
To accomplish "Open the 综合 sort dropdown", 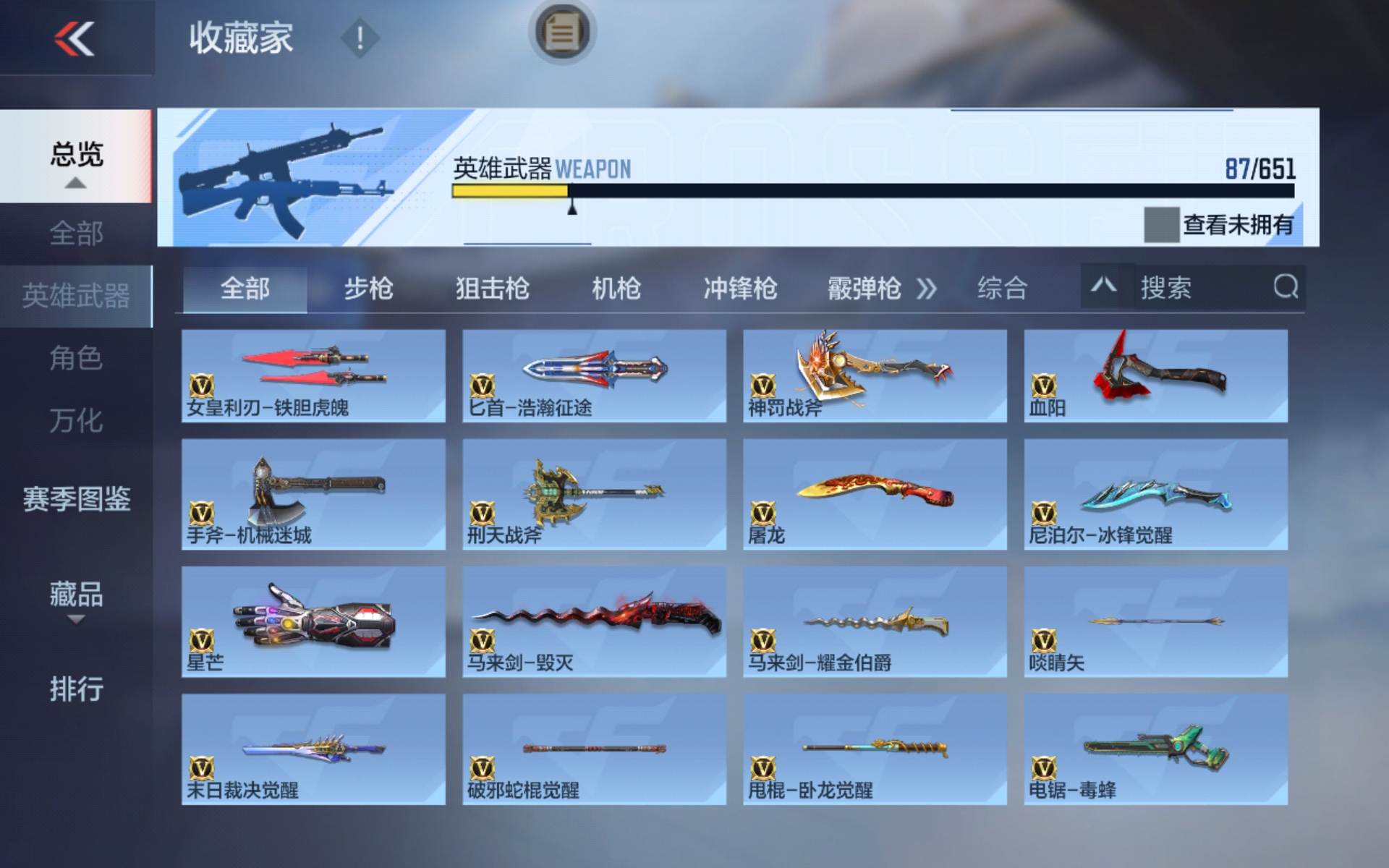I will coord(1002,288).
